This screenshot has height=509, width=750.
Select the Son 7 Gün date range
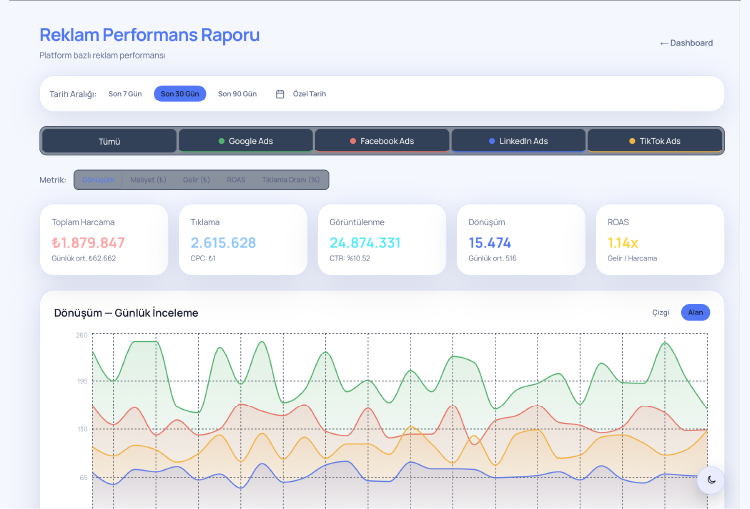(125, 94)
